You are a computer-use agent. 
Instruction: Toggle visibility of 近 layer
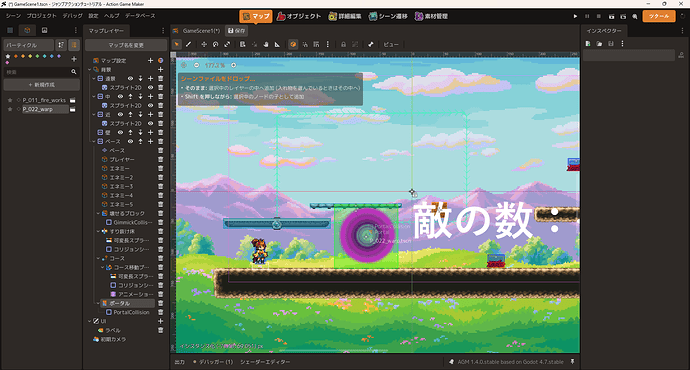point(120,114)
